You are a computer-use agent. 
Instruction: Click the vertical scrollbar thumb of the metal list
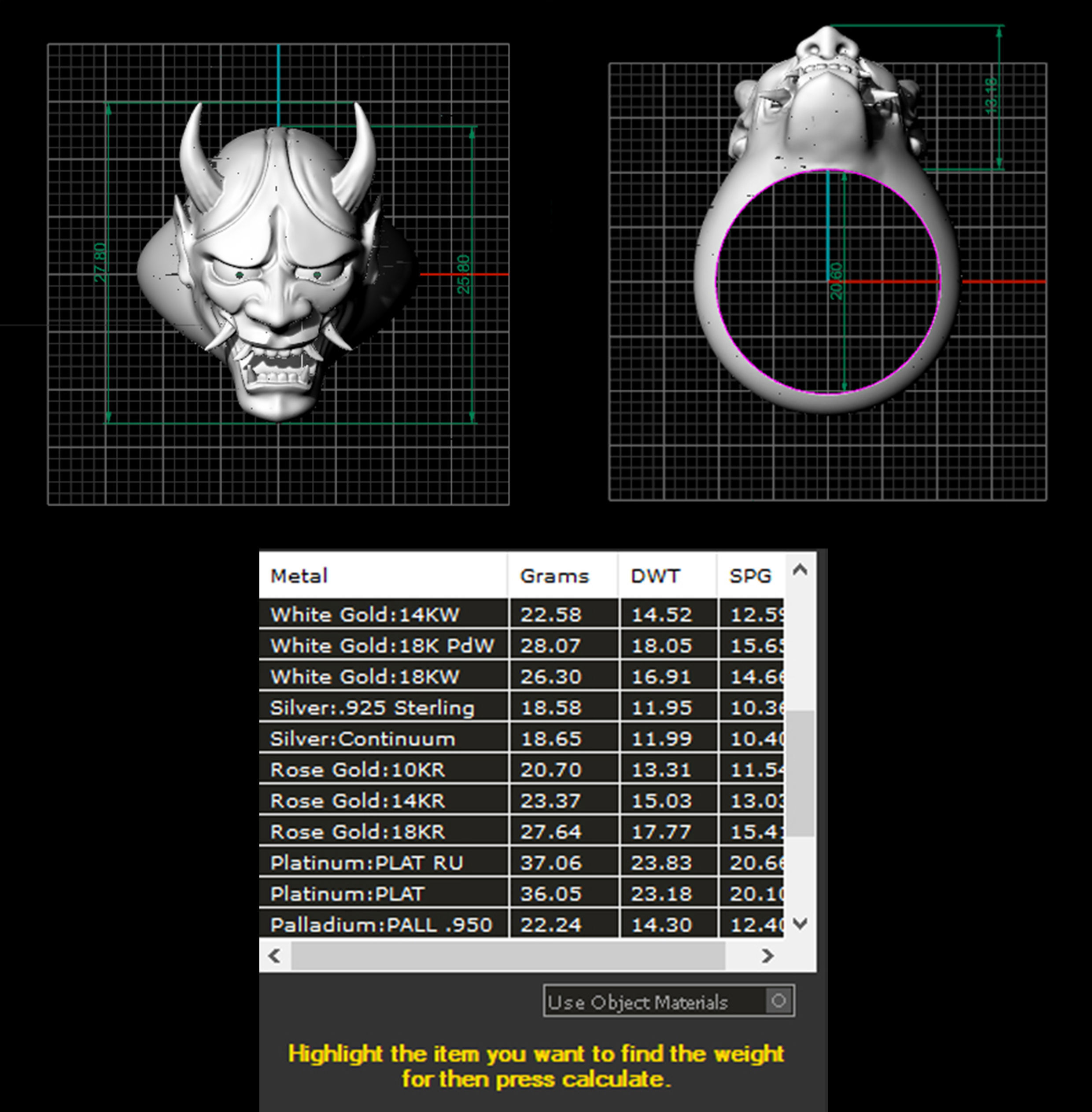[x=800, y=773]
